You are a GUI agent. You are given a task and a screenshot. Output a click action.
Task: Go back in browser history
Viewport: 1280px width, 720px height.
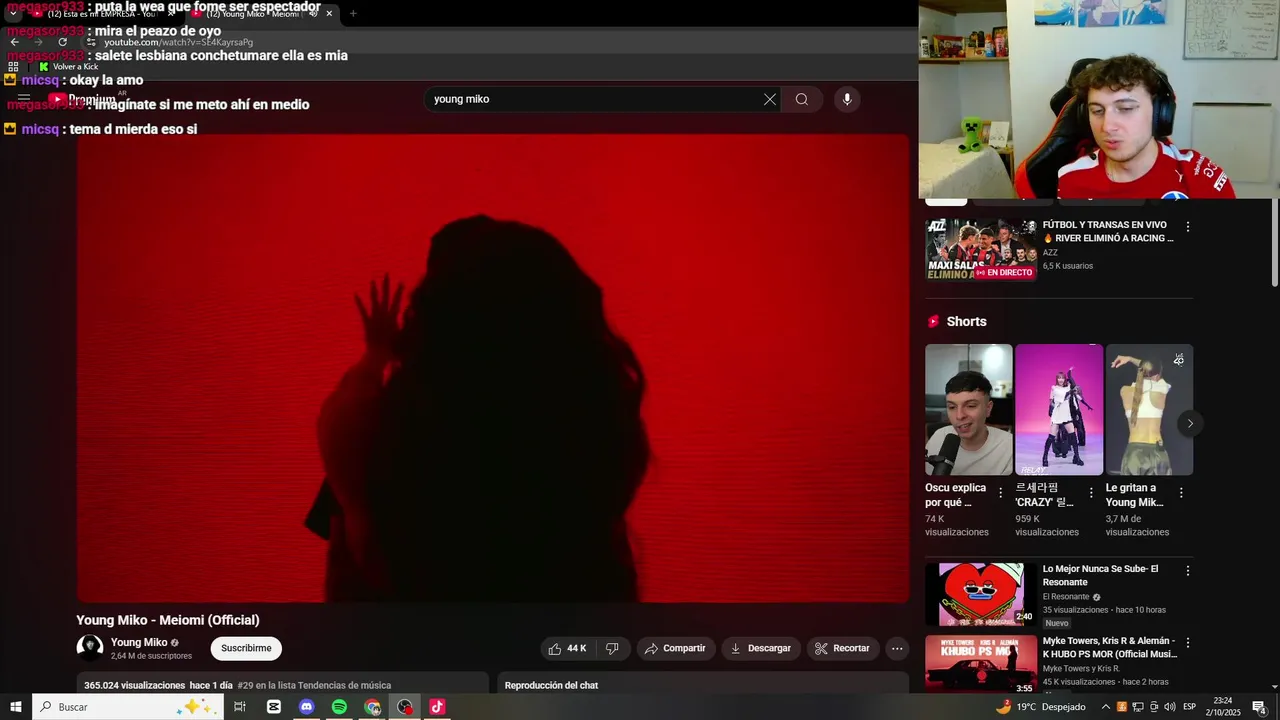click(x=14, y=42)
